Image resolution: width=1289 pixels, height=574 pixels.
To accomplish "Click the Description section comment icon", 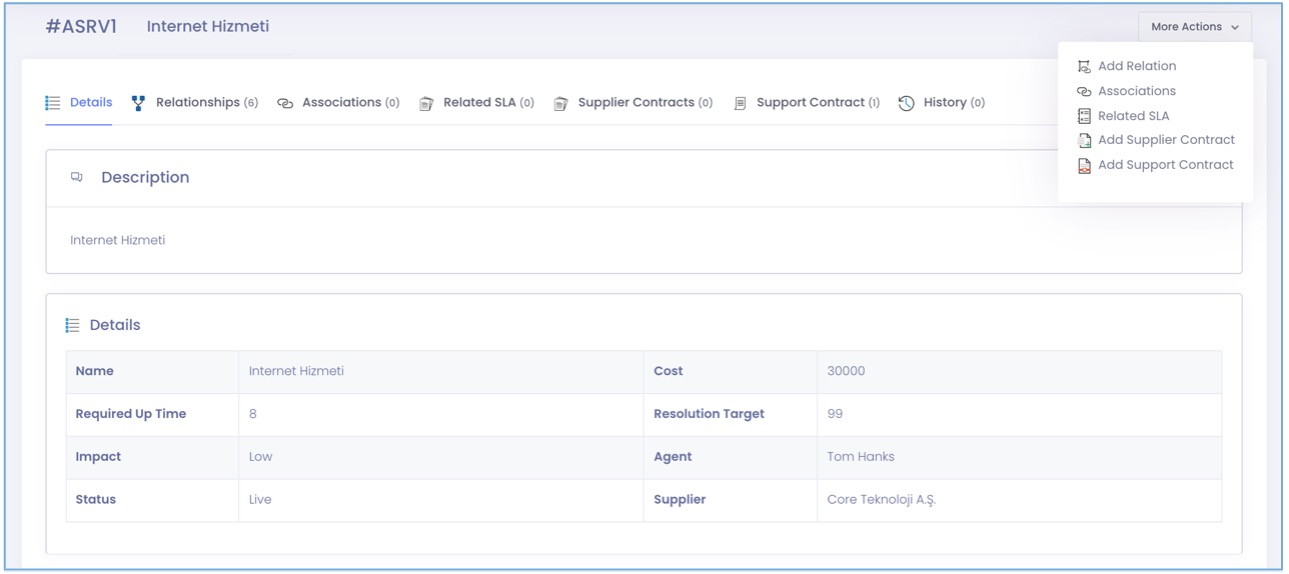I will point(77,177).
